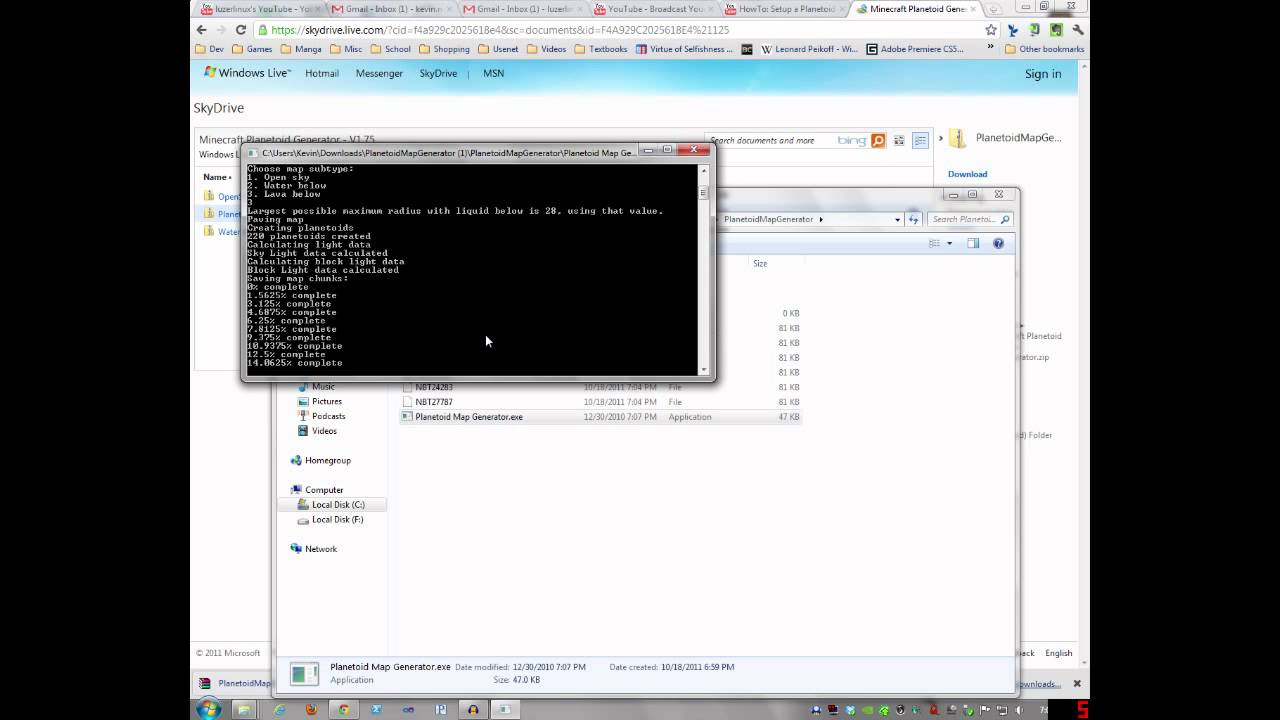Bookmark this page with the star icon

tap(991, 30)
